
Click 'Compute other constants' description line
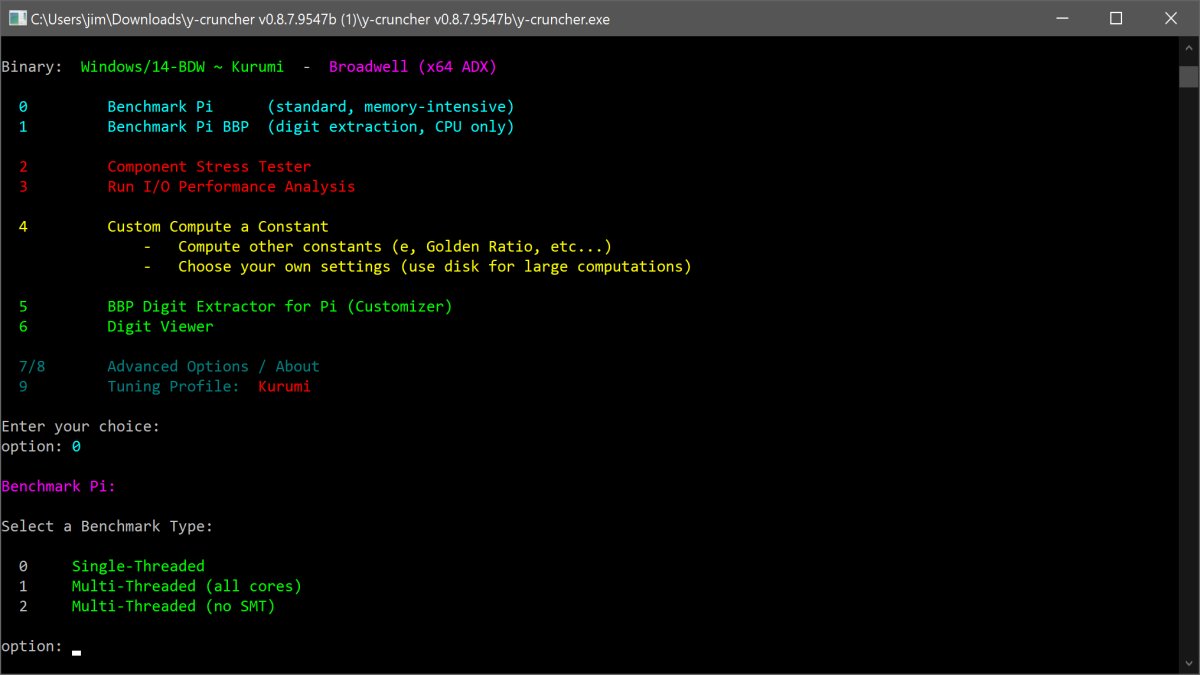click(394, 247)
